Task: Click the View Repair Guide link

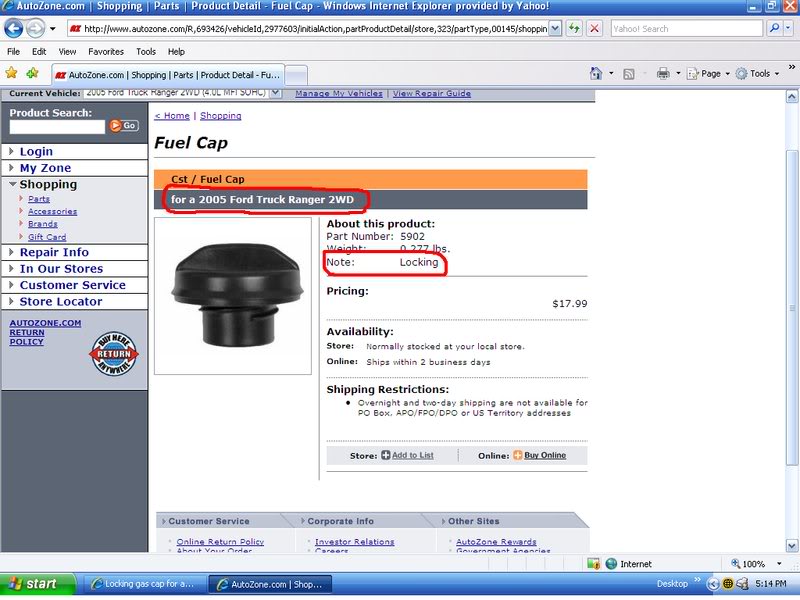Action: coord(432,93)
